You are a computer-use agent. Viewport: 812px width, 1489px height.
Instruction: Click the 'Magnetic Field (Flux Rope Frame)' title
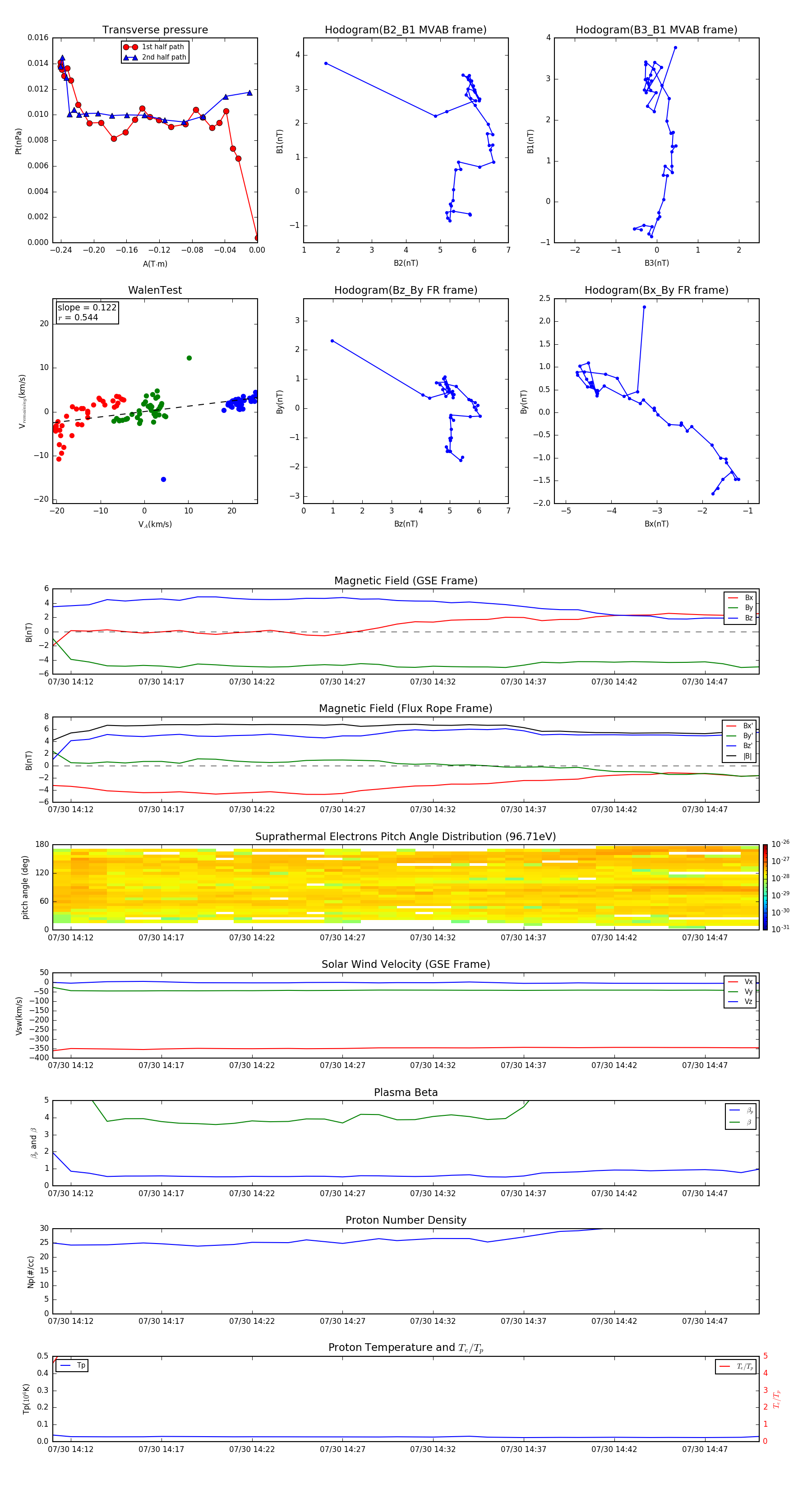click(406, 709)
